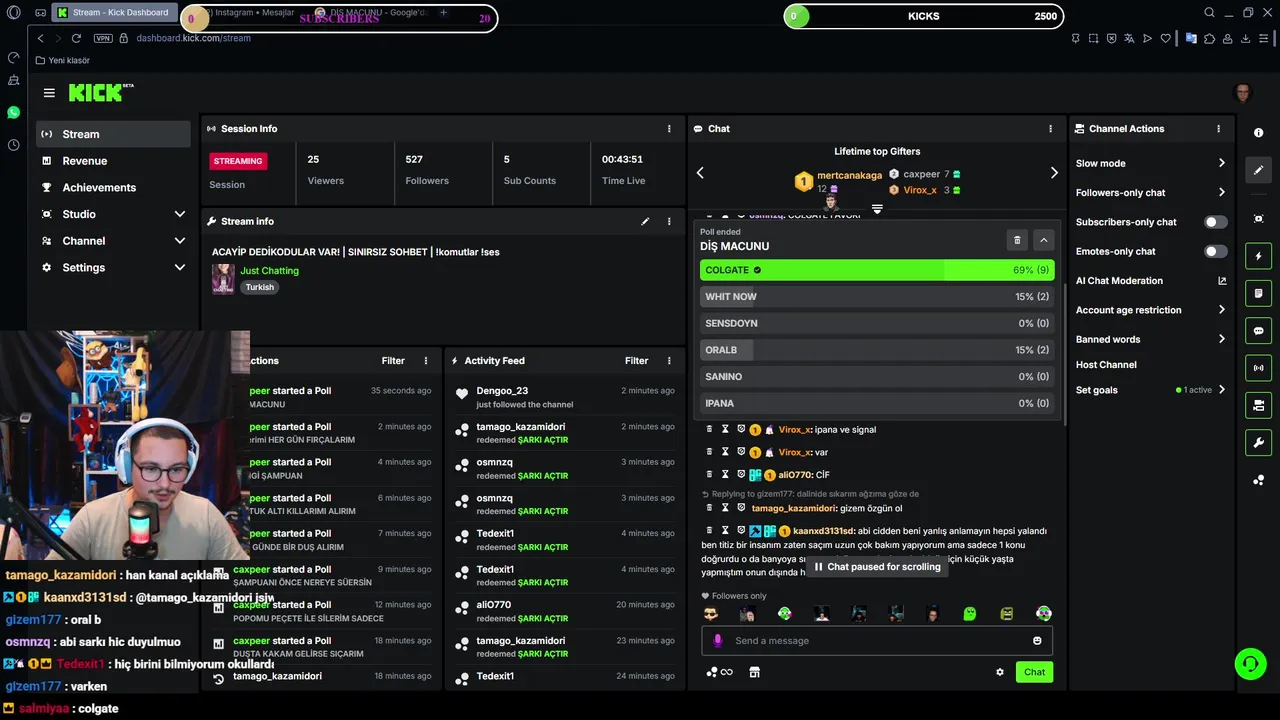Open Slow mode options arrow
This screenshot has width=1280, height=720.
[x=1221, y=163]
